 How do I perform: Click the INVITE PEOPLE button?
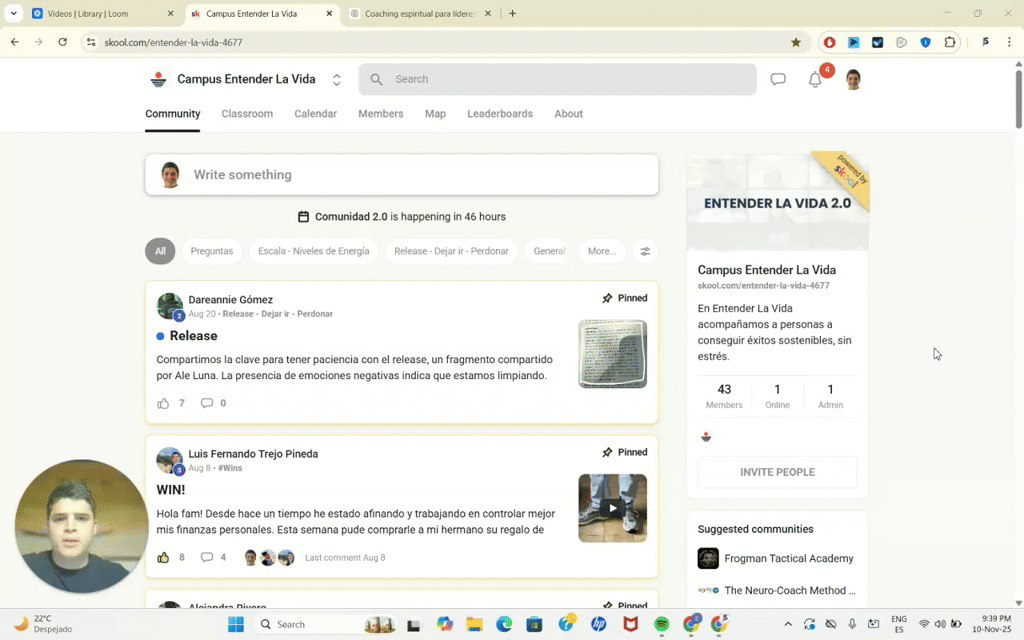pos(777,472)
